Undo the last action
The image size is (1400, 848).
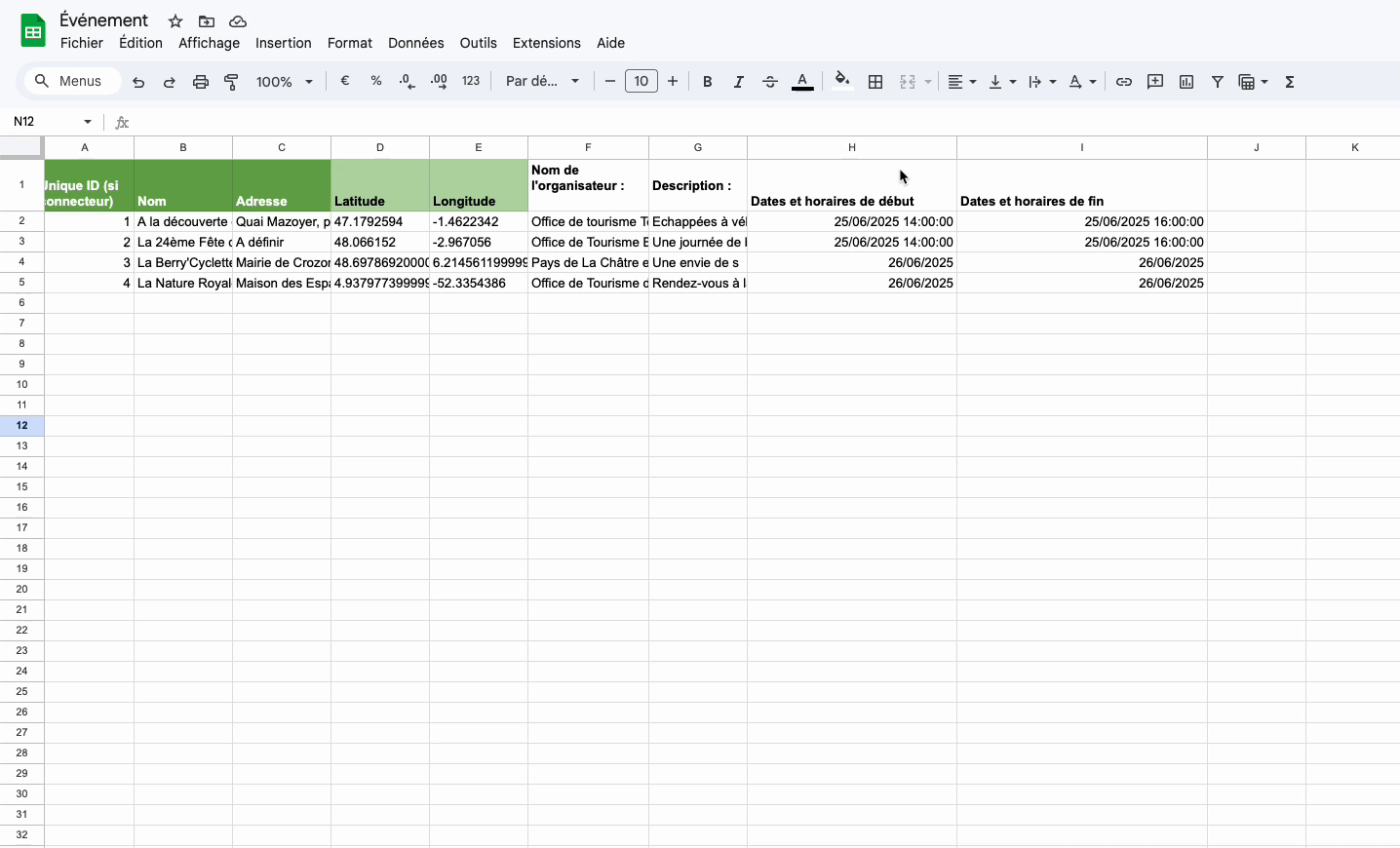138,82
